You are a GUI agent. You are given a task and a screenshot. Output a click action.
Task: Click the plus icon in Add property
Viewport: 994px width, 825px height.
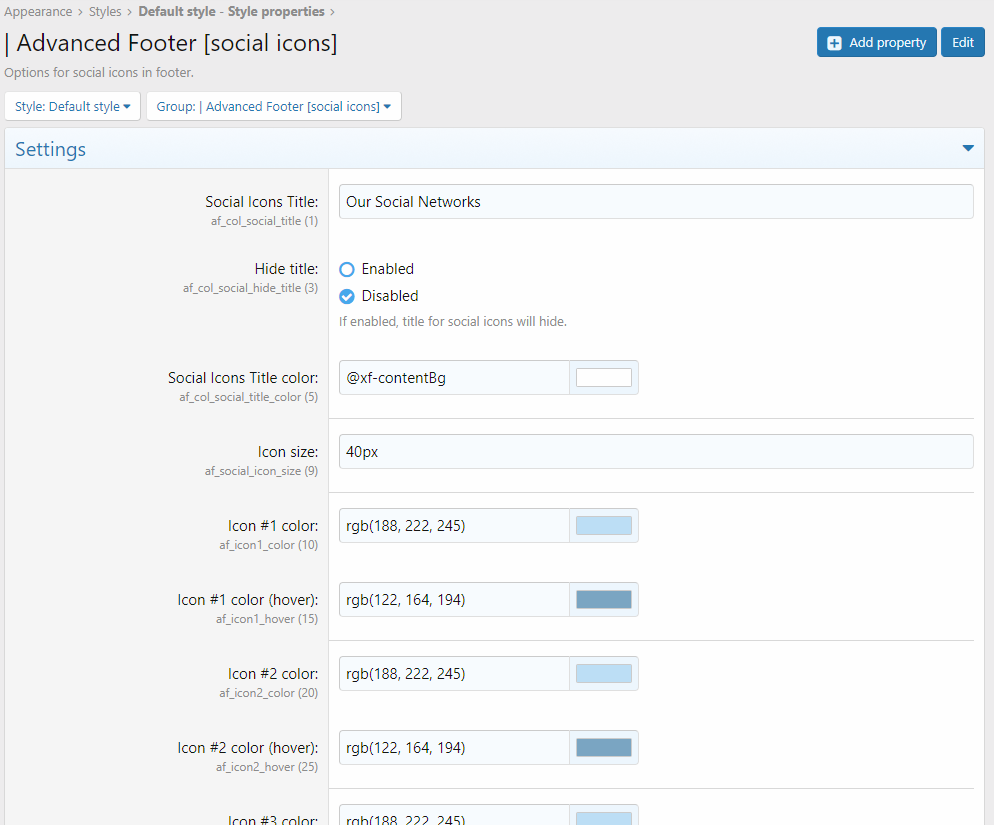click(835, 43)
